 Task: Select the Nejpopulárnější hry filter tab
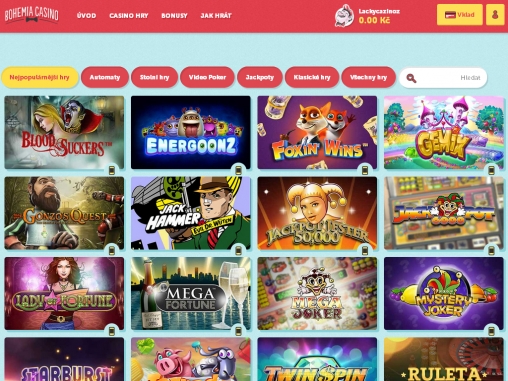tap(39, 77)
